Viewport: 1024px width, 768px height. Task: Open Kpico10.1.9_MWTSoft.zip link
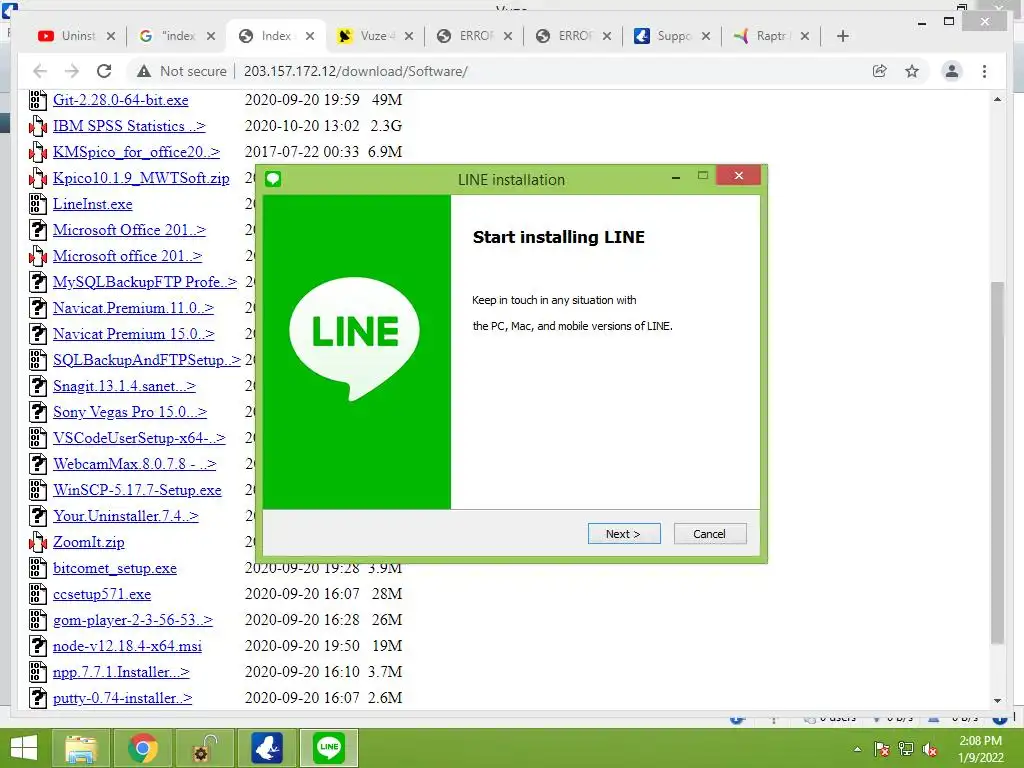(141, 178)
